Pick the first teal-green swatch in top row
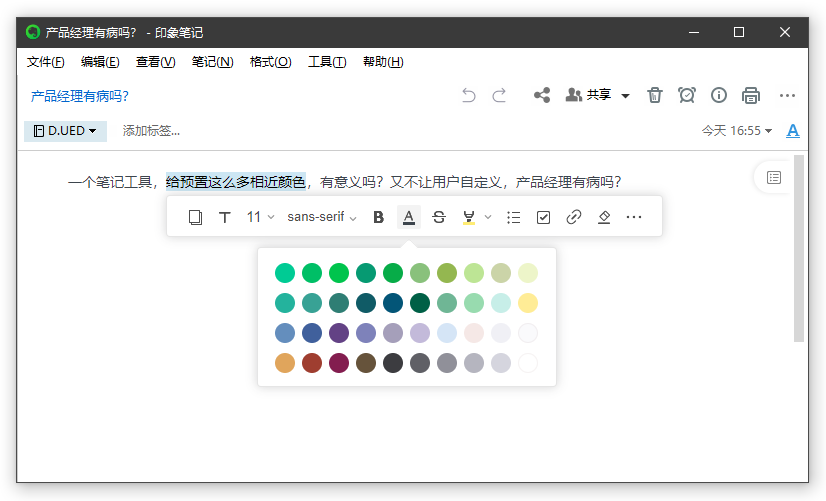The width and height of the screenshot is (826, 501). 285,273
